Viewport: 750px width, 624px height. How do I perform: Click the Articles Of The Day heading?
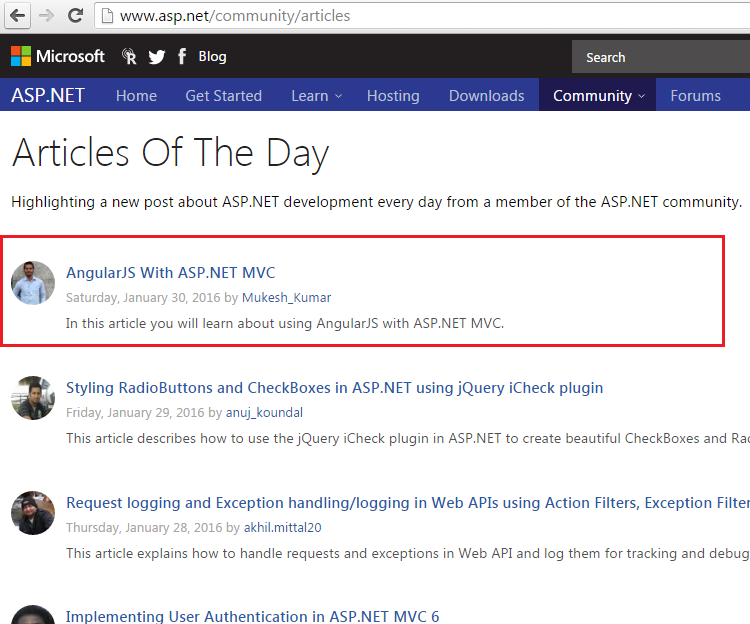tap(170, 153)
